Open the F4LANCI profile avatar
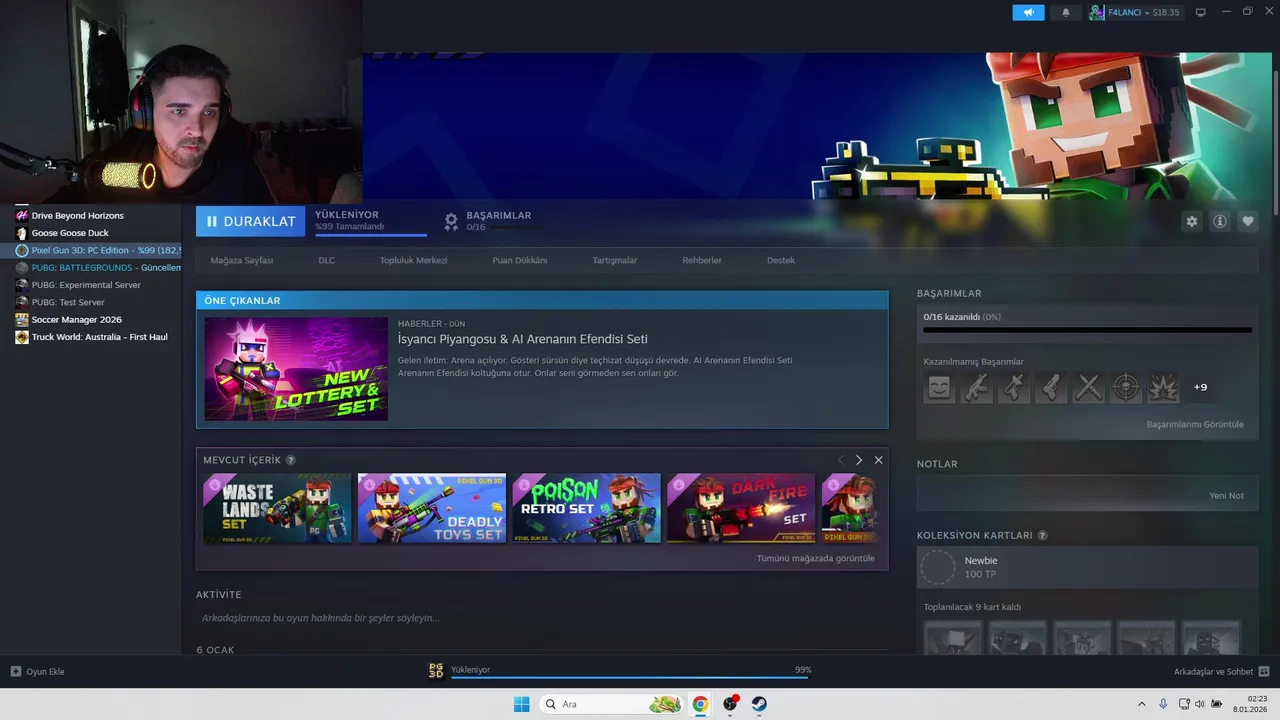Viewport: 1280px width, 720px height. [x=1097, y=12]
